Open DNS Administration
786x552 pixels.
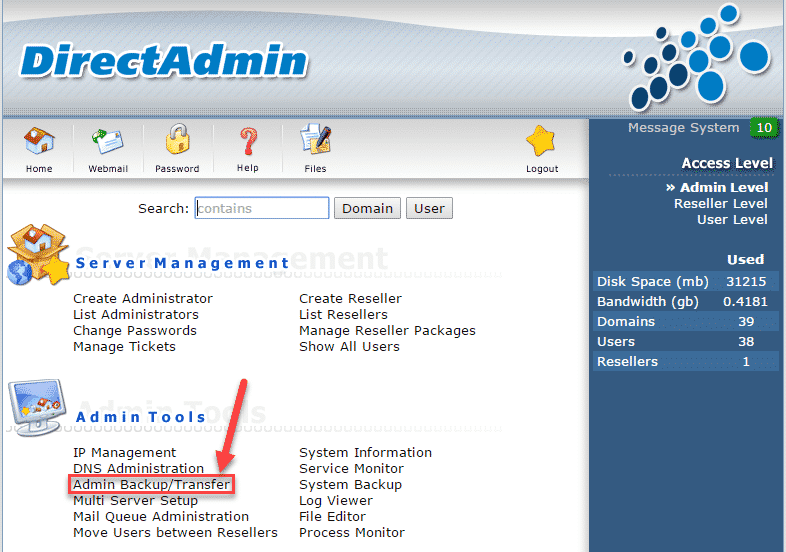pyautogui.click(x=138, y=469)
